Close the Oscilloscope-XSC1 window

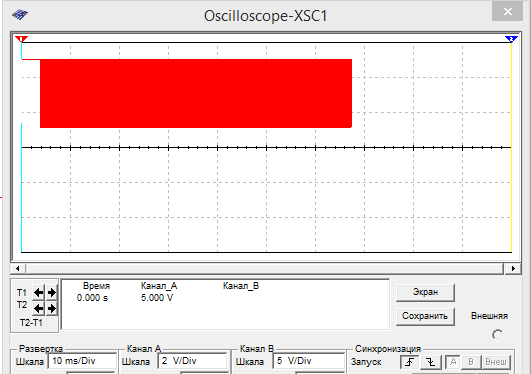pyautogui.click(x=507, y=12)
